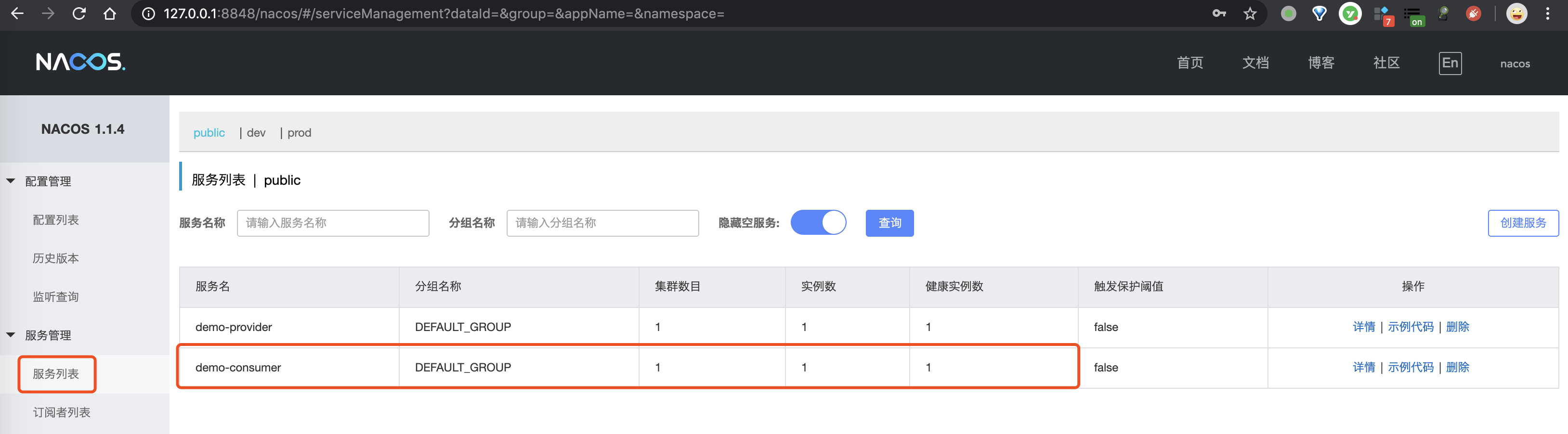
Task: Open the grey-green circle extension icon
Action: coord(1289,13)
